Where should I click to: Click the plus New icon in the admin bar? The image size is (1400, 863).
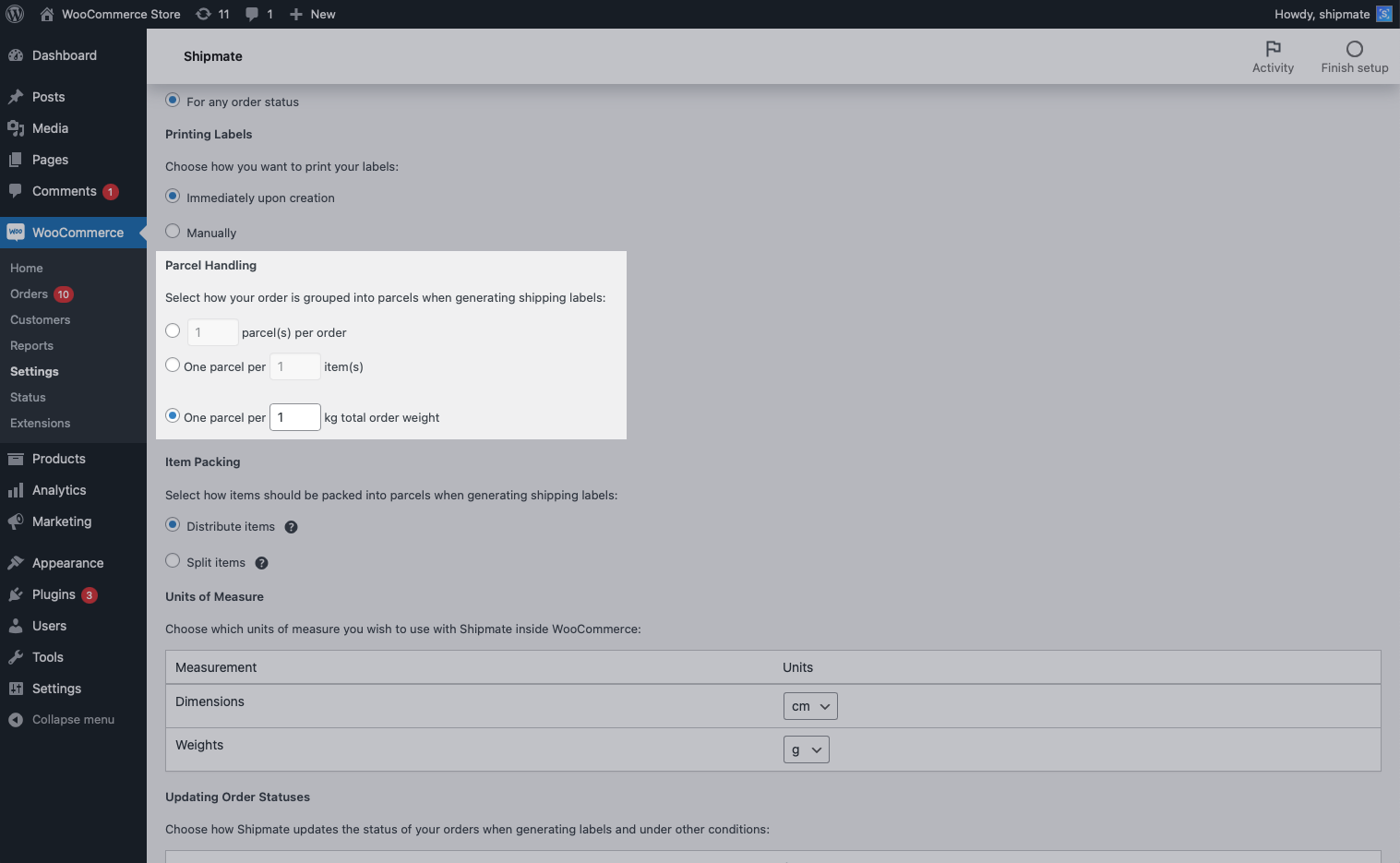tap(296, 14)
